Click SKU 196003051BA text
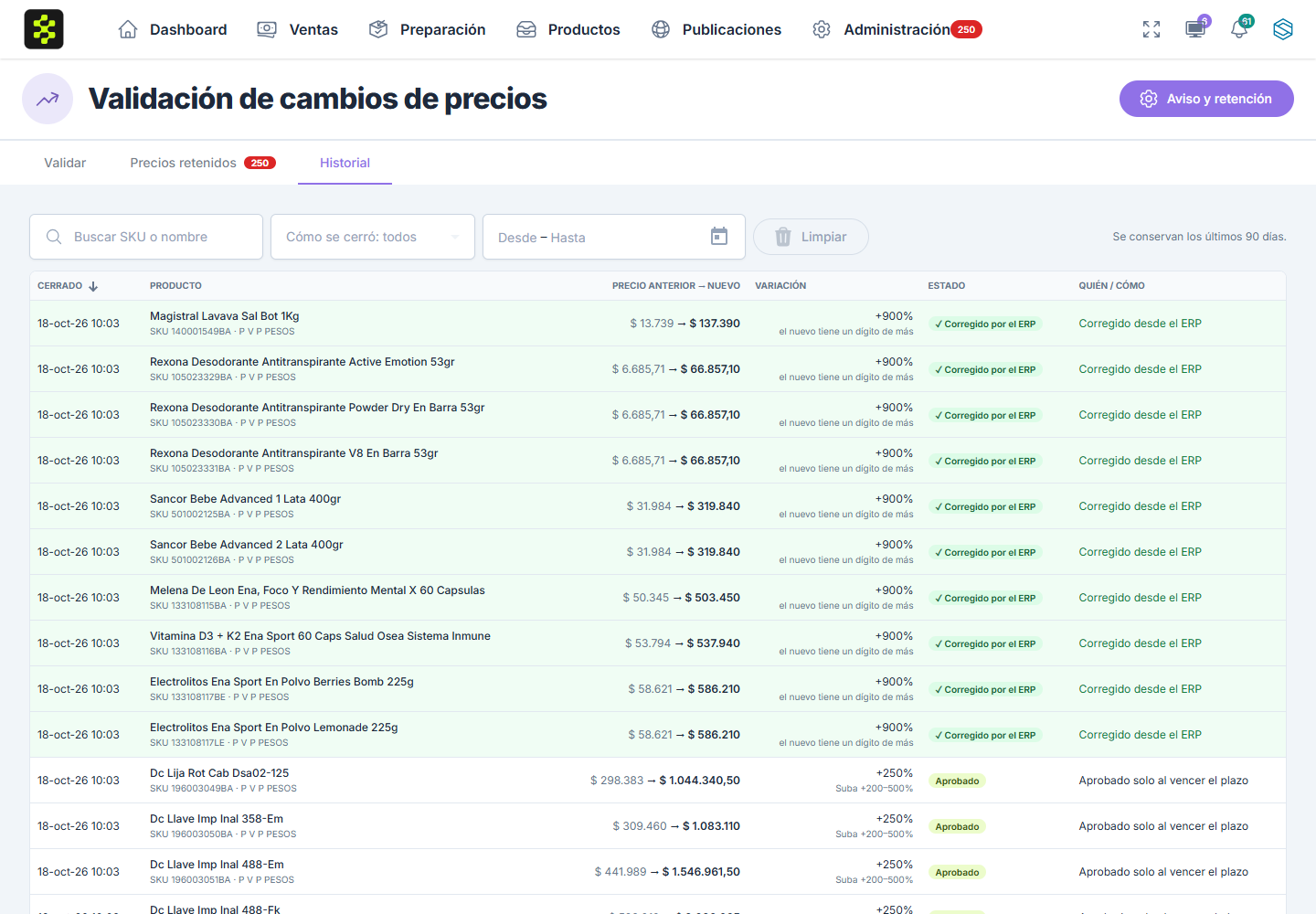Screen dimensions: 1316x914 [x=191, y=880]
